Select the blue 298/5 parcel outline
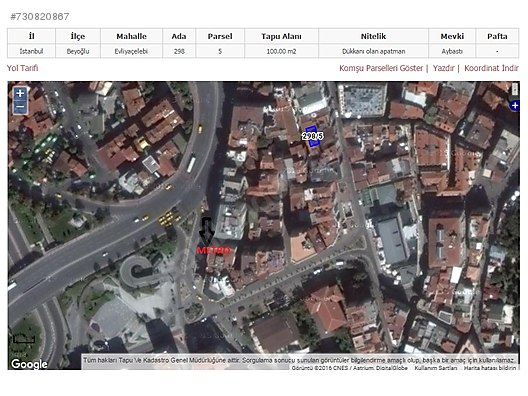Image resolution: width=528 pixels, height=396 pixels. tap(312, 136)
